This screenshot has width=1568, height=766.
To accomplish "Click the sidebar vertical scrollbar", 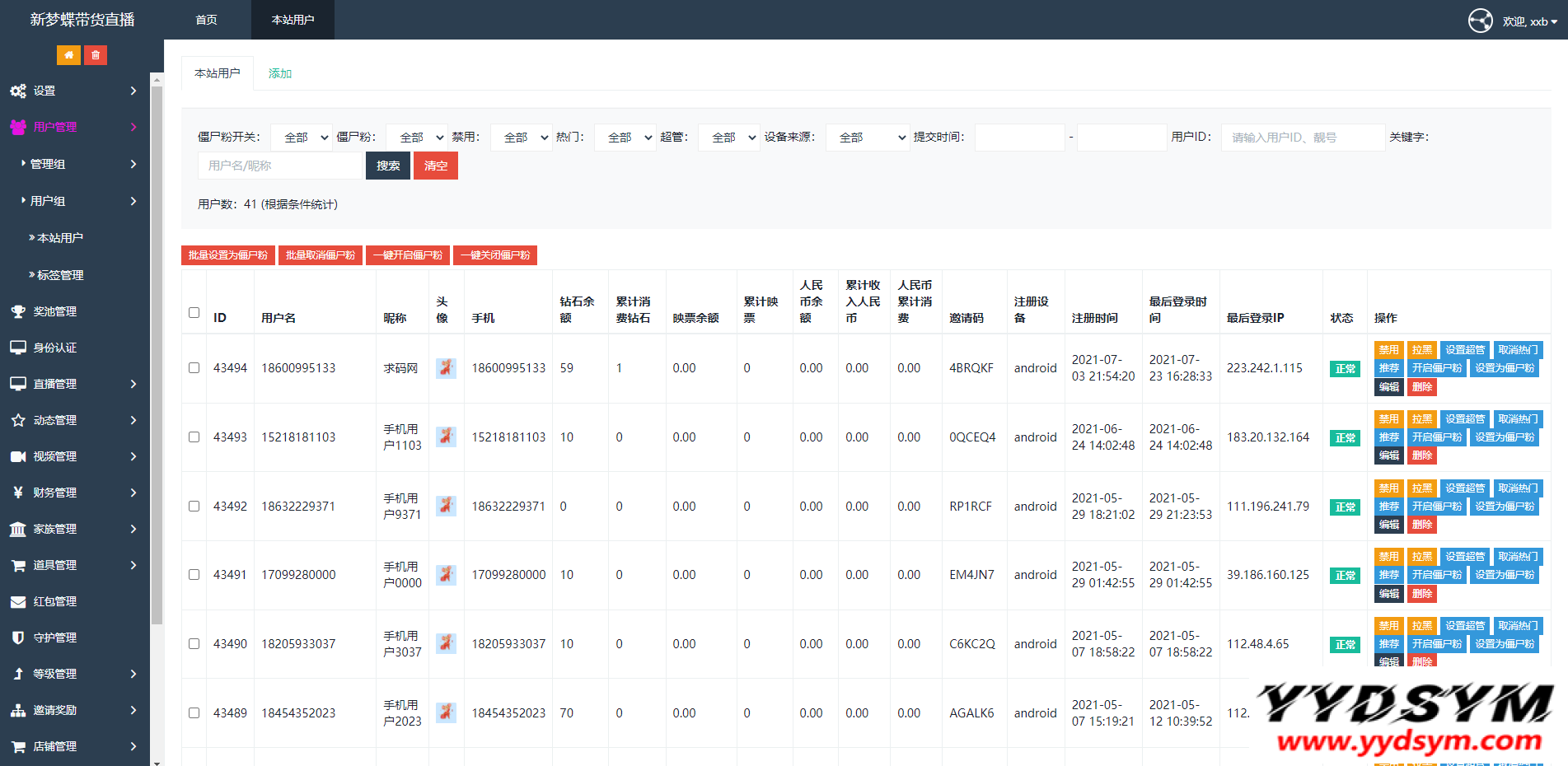I will [x=157, y=354].
